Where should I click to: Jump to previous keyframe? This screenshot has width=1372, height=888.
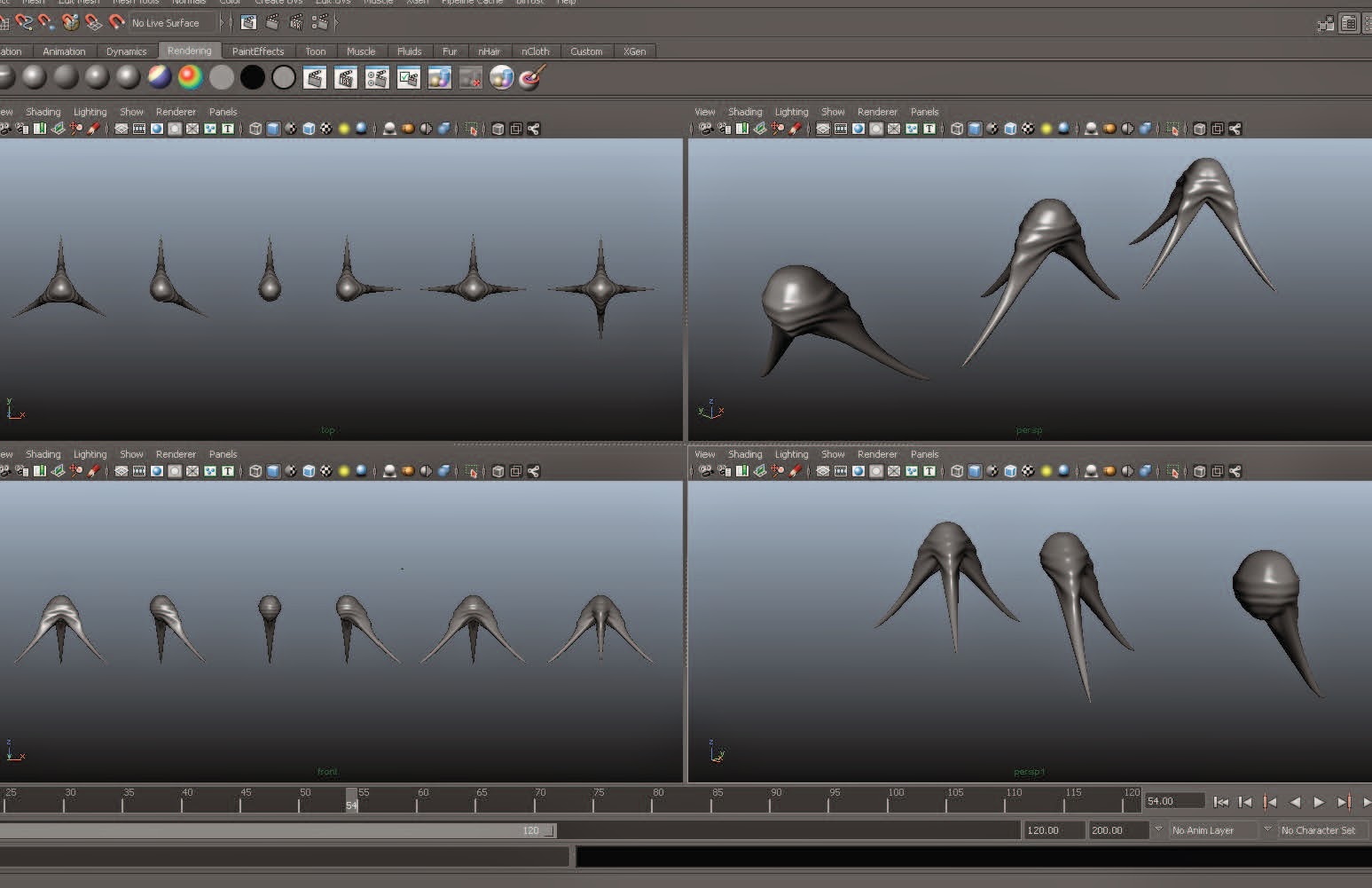pos(1270,802)
